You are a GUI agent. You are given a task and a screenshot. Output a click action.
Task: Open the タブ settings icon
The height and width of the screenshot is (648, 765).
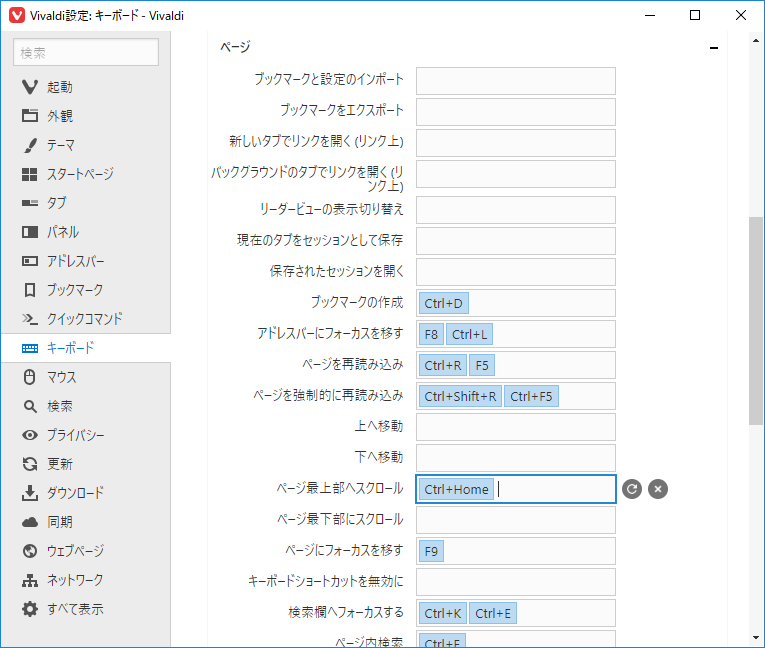tap(30, 203)
